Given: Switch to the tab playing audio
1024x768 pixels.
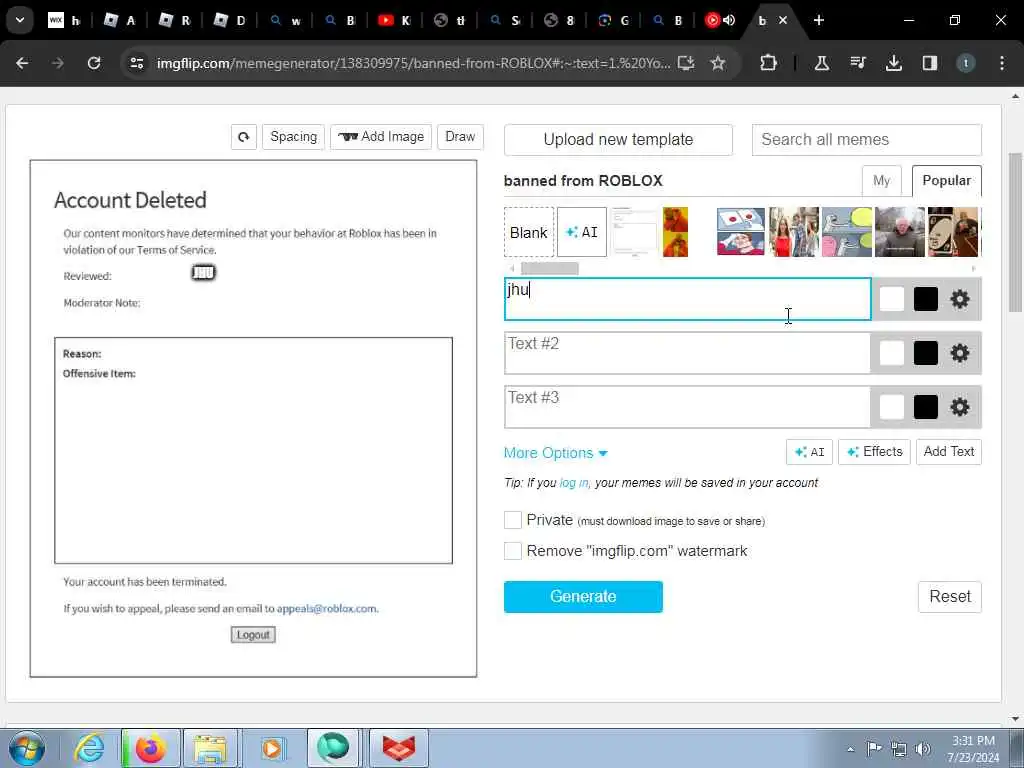Looking at the screenshot, I should (720, 20).
